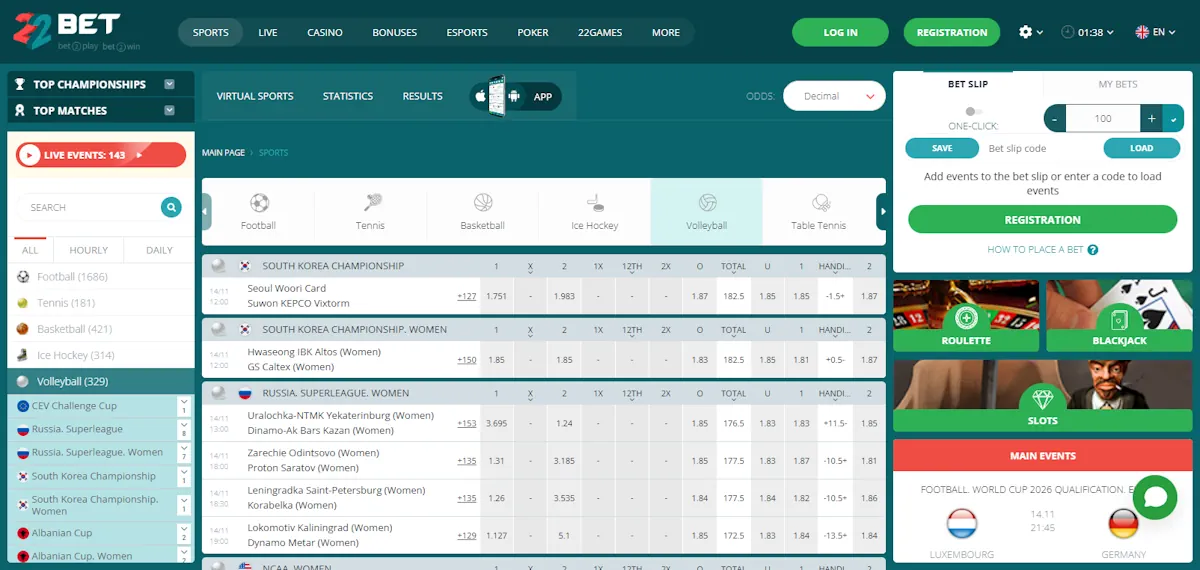Open the Slots casino tile
This screenshot has width=1200, height=570.
[1043, 396]
